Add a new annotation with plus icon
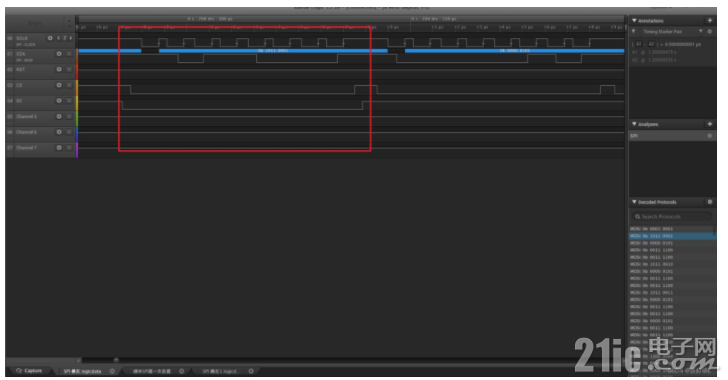The image size is (728, 380). click(709, 20)
